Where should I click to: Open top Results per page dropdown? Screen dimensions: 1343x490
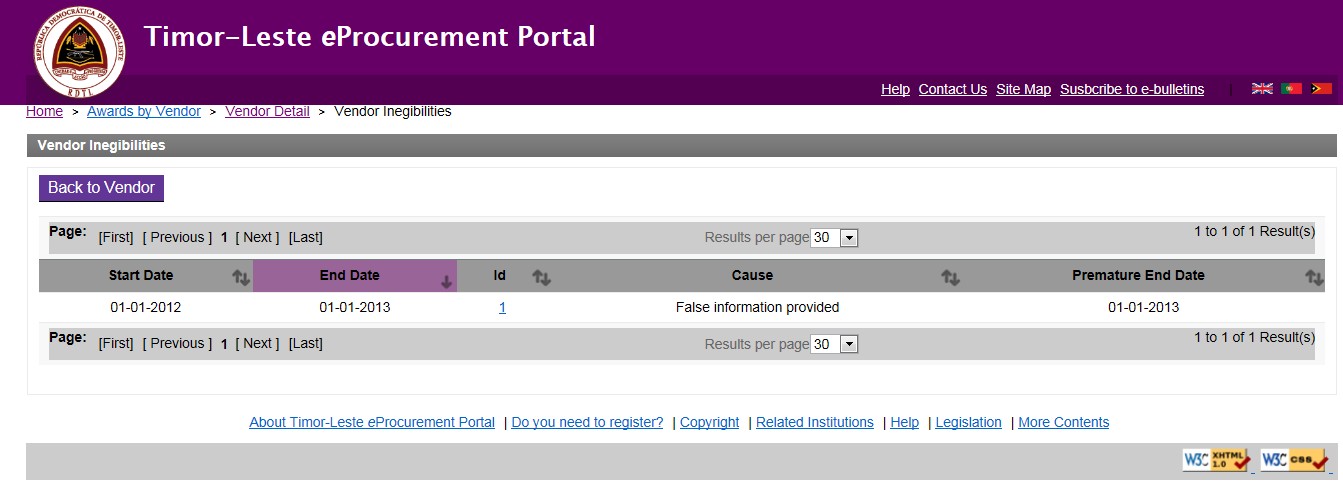pos(835,238)
